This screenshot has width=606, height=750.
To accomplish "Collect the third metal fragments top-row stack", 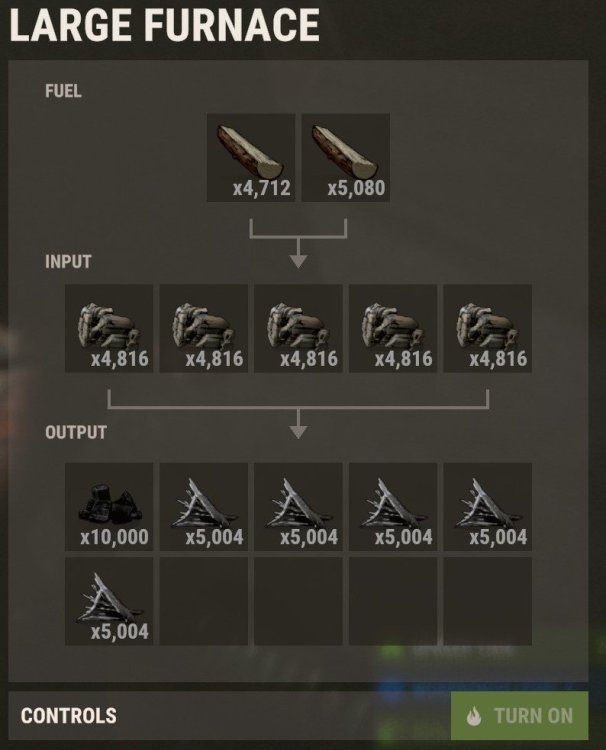I will 393,507.
